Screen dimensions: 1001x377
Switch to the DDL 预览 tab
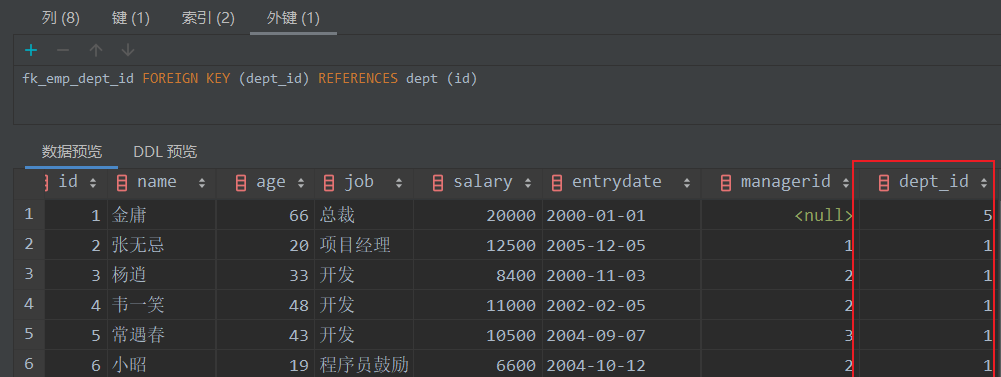[165, 152]
